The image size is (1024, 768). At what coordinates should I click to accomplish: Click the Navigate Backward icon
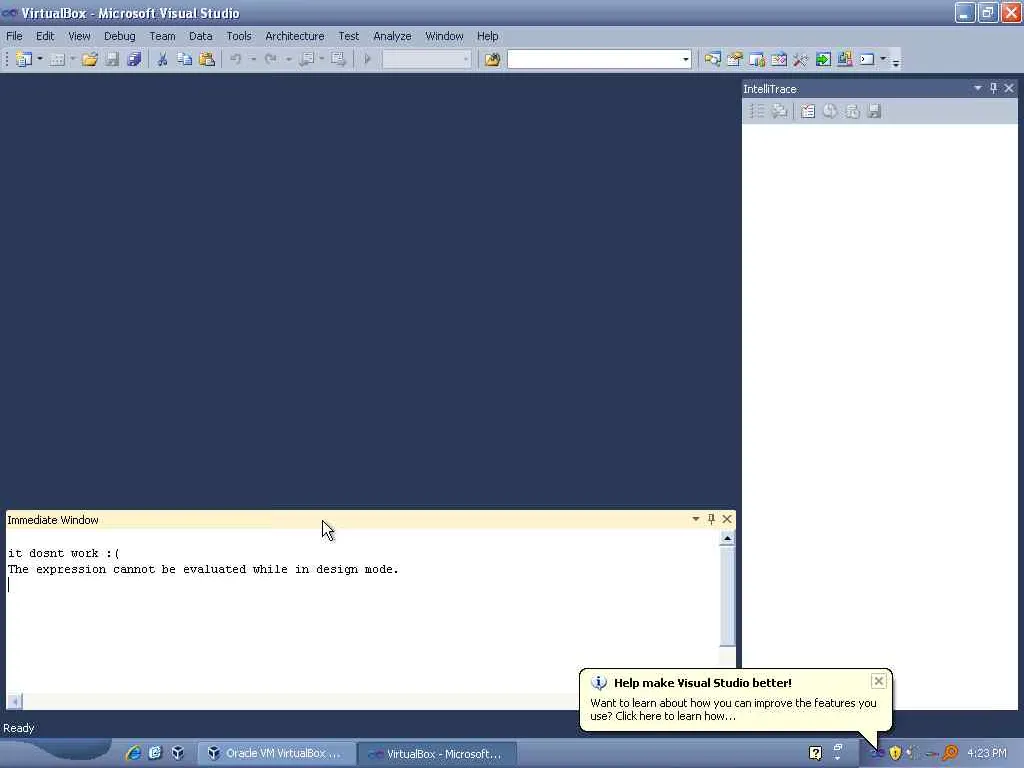click(x=306, y=59)
